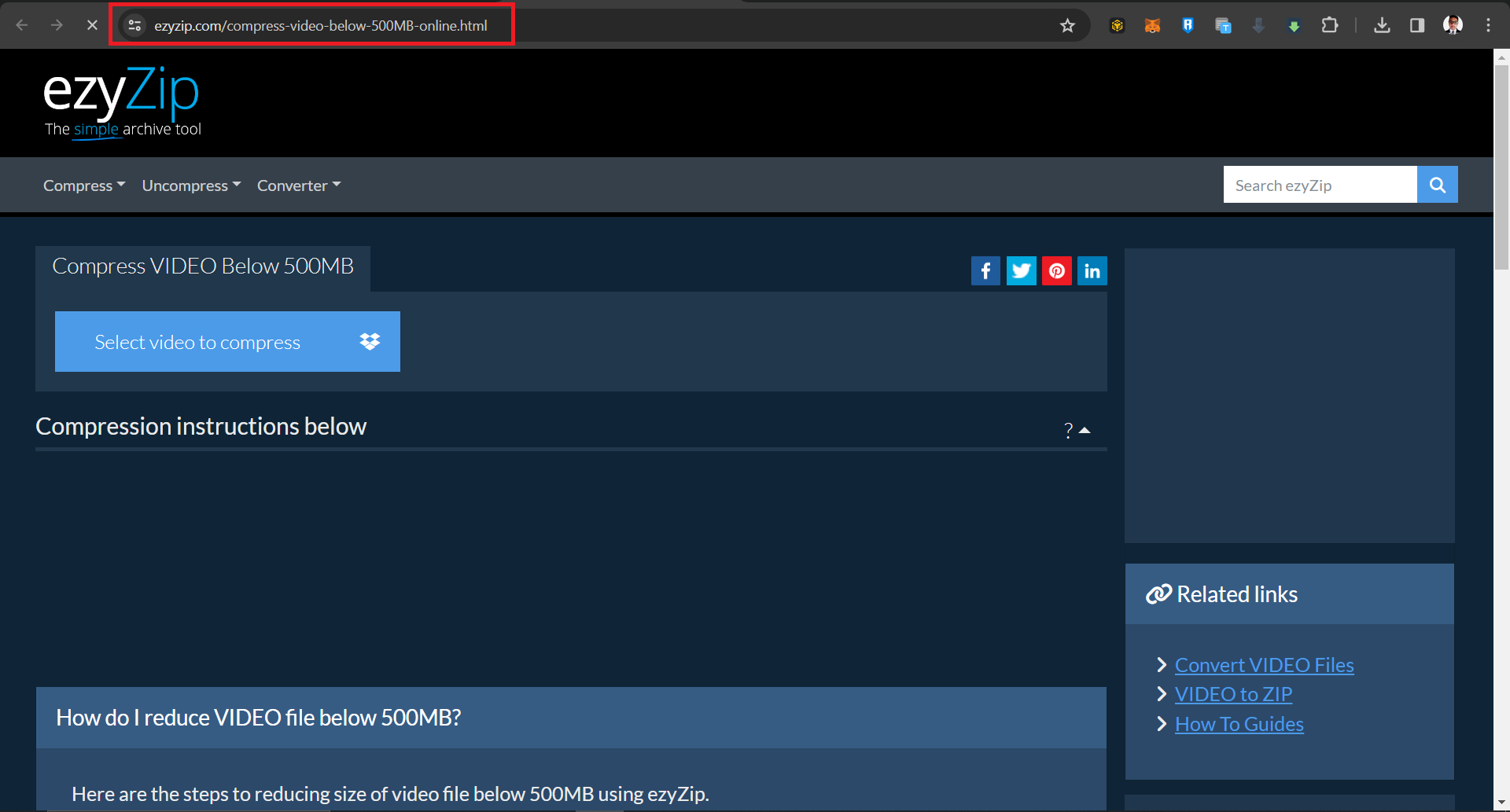1510x812 pixels.
Task: Click the extensions puzzle-piece icon
Action: pos(1331,24)
